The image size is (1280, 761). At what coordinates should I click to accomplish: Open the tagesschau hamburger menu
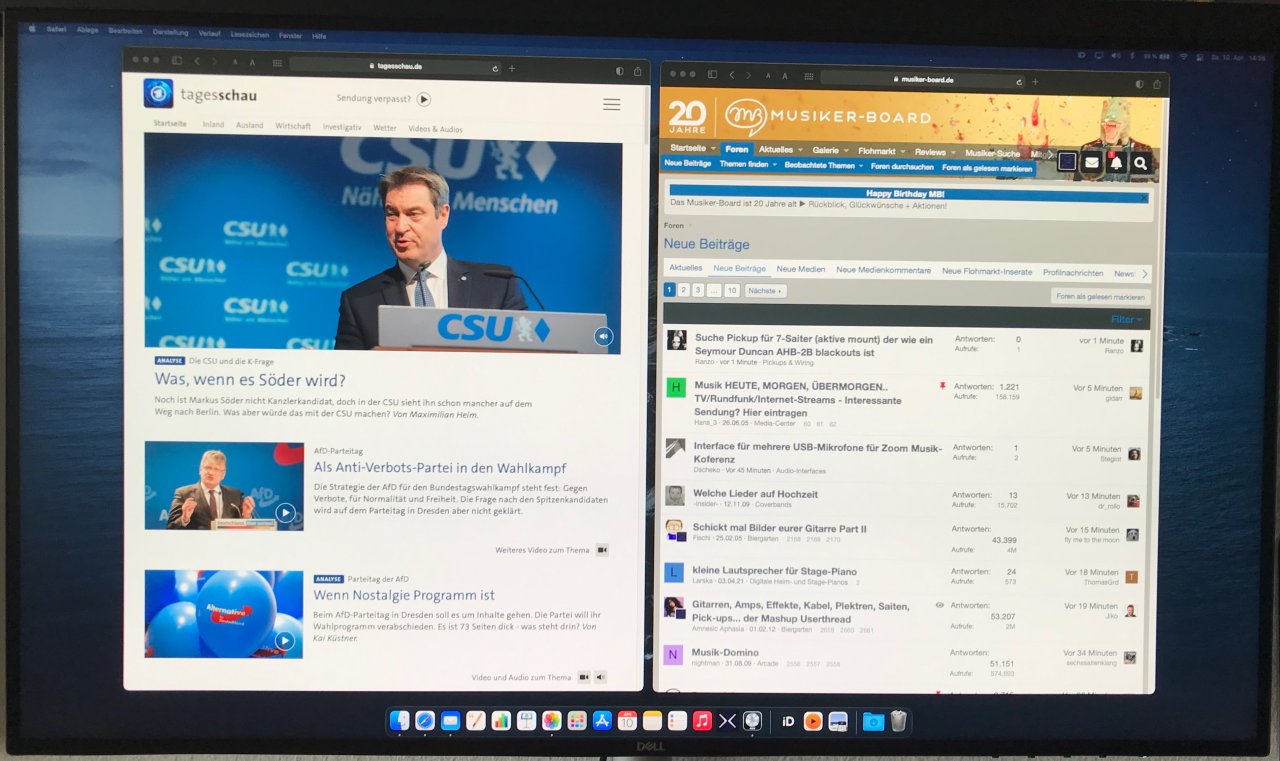(x=611, y=104)
